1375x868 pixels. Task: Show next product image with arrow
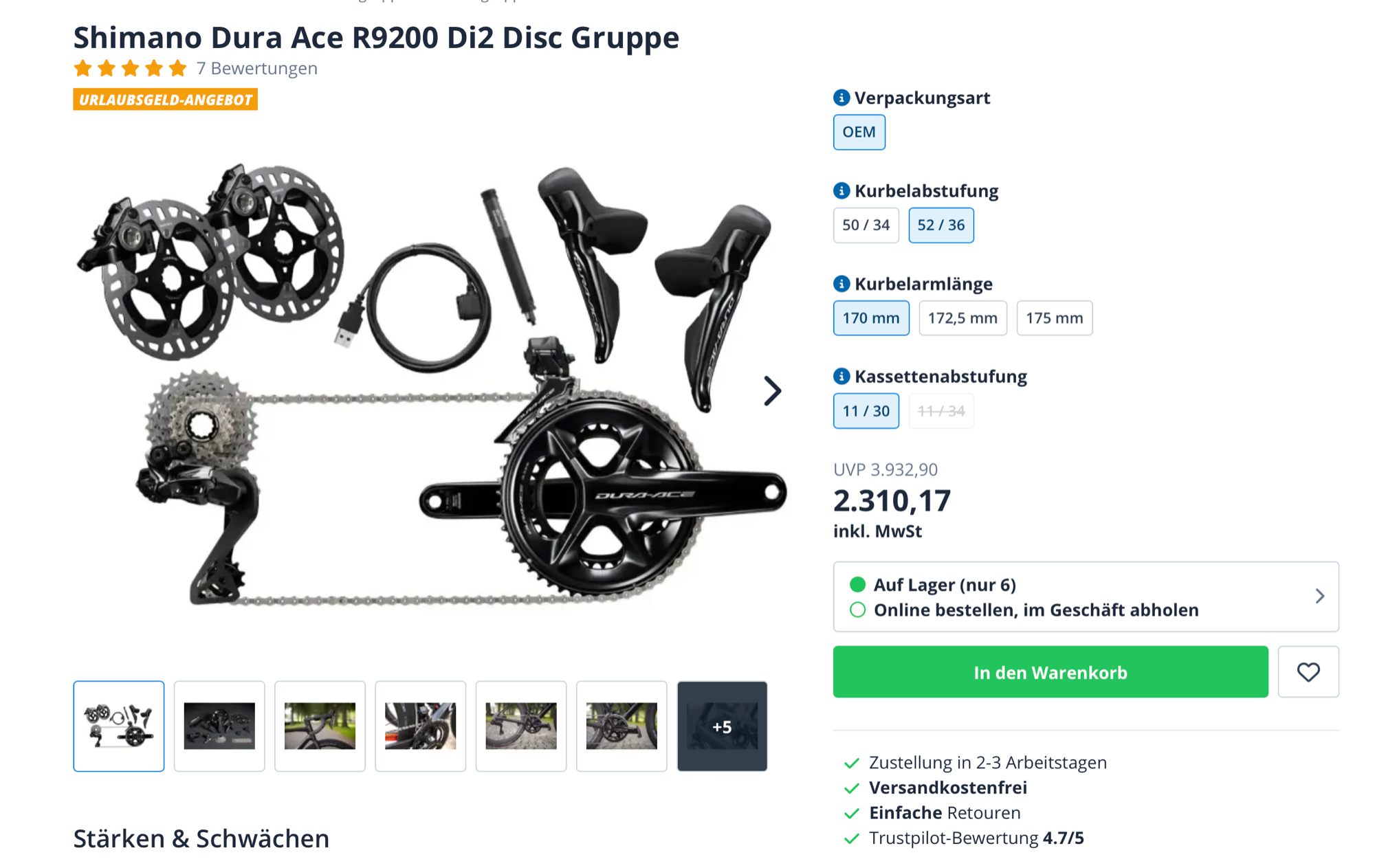click(x=773, y=391)
